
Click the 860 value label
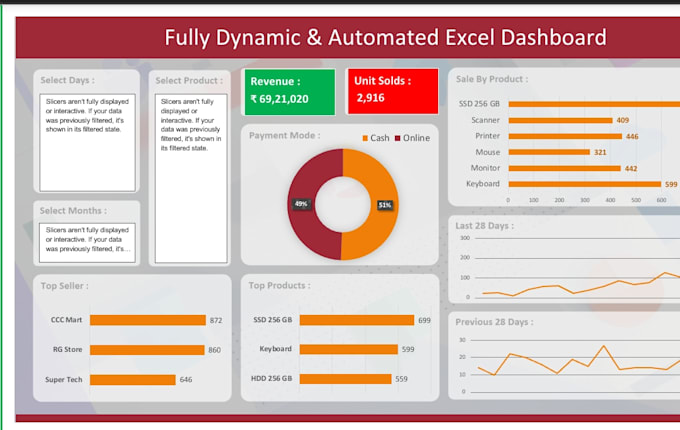pyautogui.click(x=214, y=350)
